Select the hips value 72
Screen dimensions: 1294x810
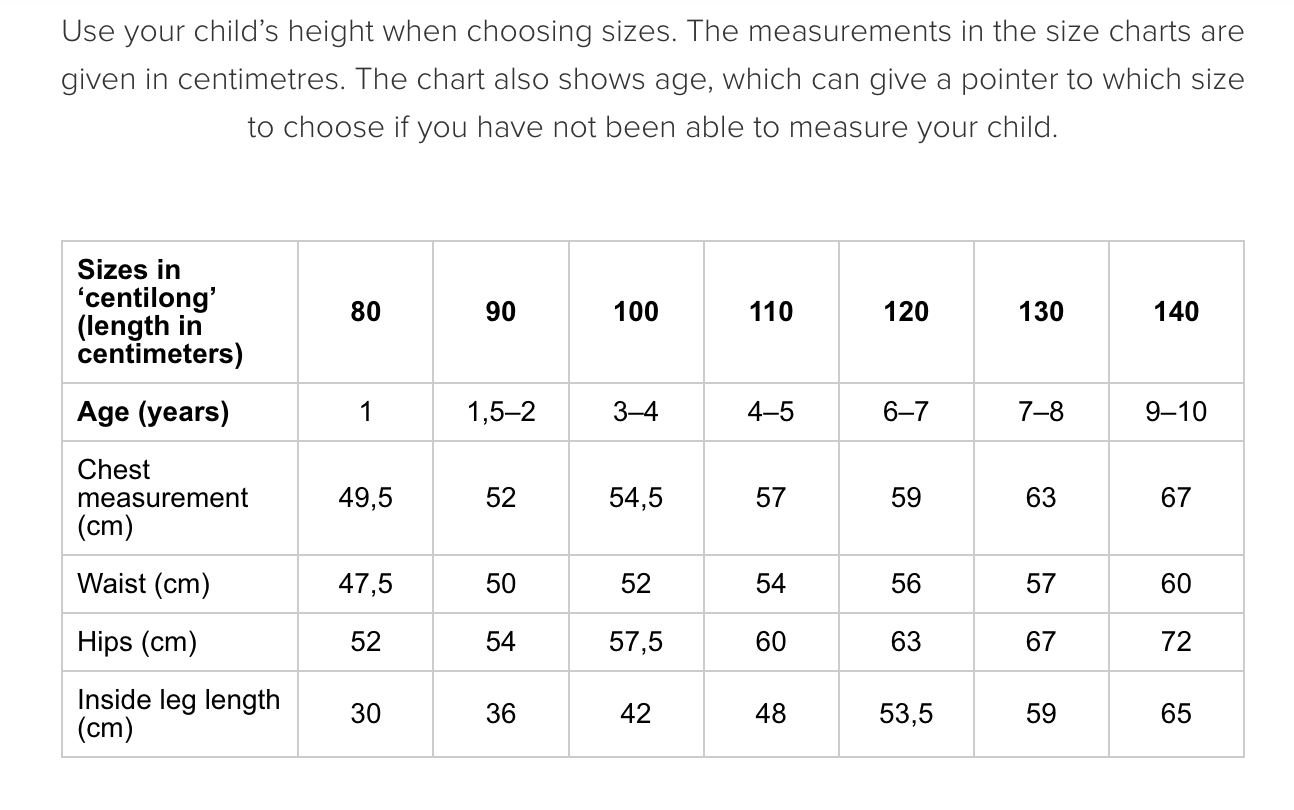pyautogui.click(x=1175, y=642)
